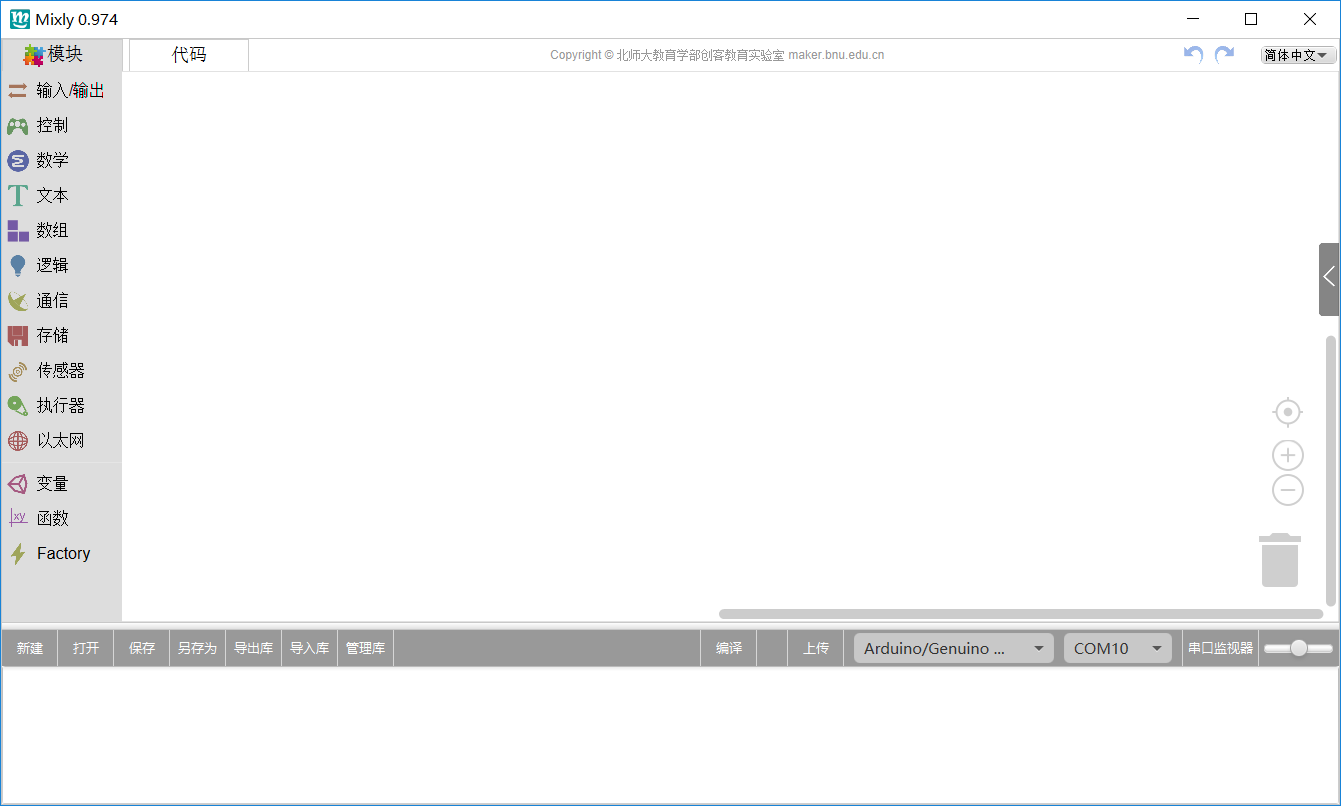Click the 上传 upload button

click(816, 648)
